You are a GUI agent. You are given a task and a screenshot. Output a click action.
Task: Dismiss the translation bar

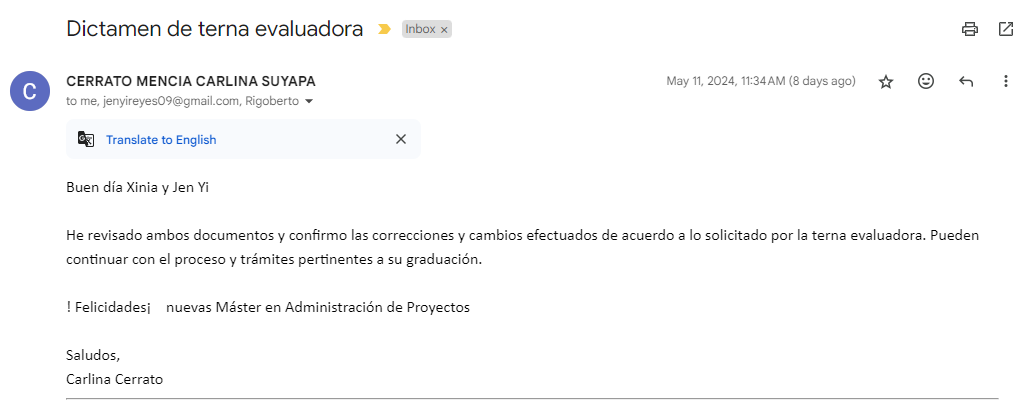[x=401, y=140]
